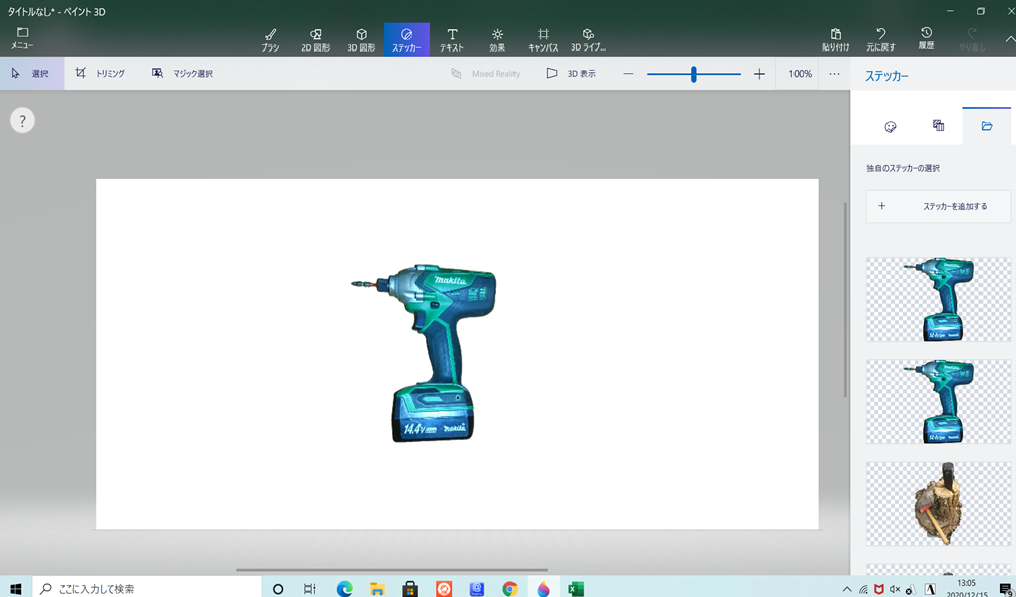Select the second drill sticker thumbnail
This screenshot has width=1016, height=597.
(x=938, y=402)
